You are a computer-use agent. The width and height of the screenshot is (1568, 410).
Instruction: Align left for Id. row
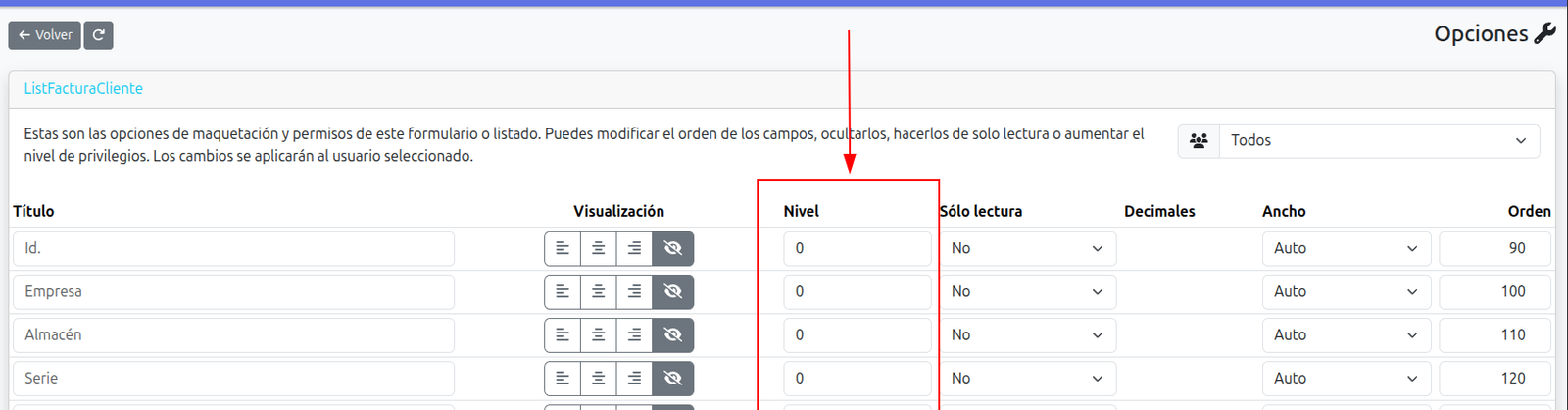pyautogui.click(x=563, y=248)
